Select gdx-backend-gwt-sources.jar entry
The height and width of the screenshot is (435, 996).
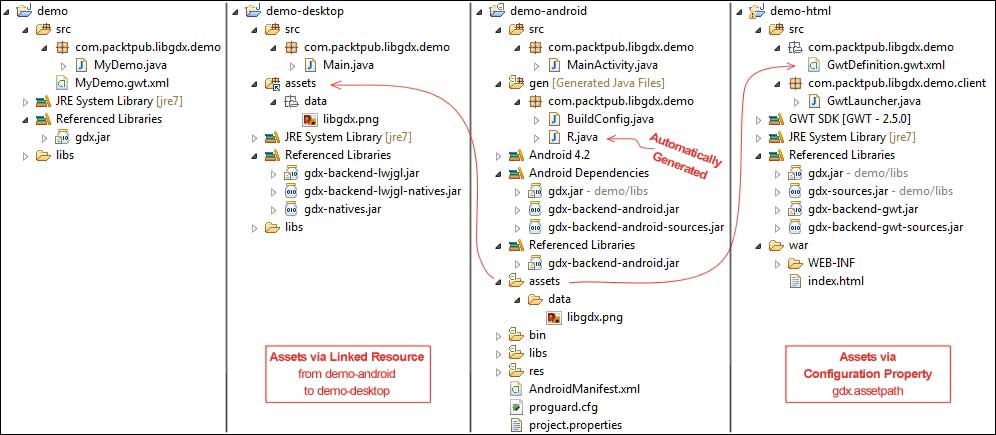[x=885, y=227]
